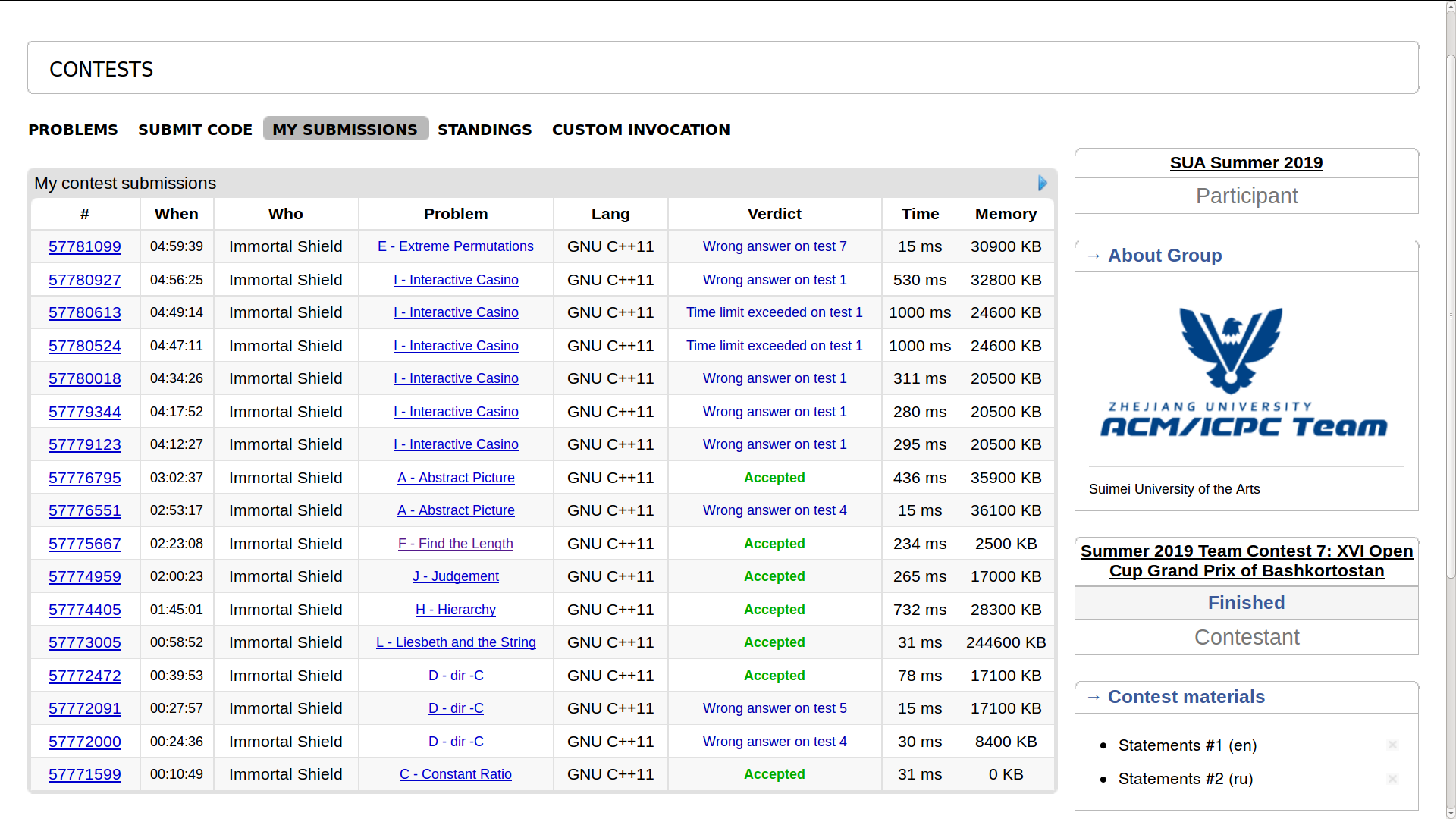Open the L - Liesbeth and the String problem
1456x819 pixels.
tap(456, 643)
